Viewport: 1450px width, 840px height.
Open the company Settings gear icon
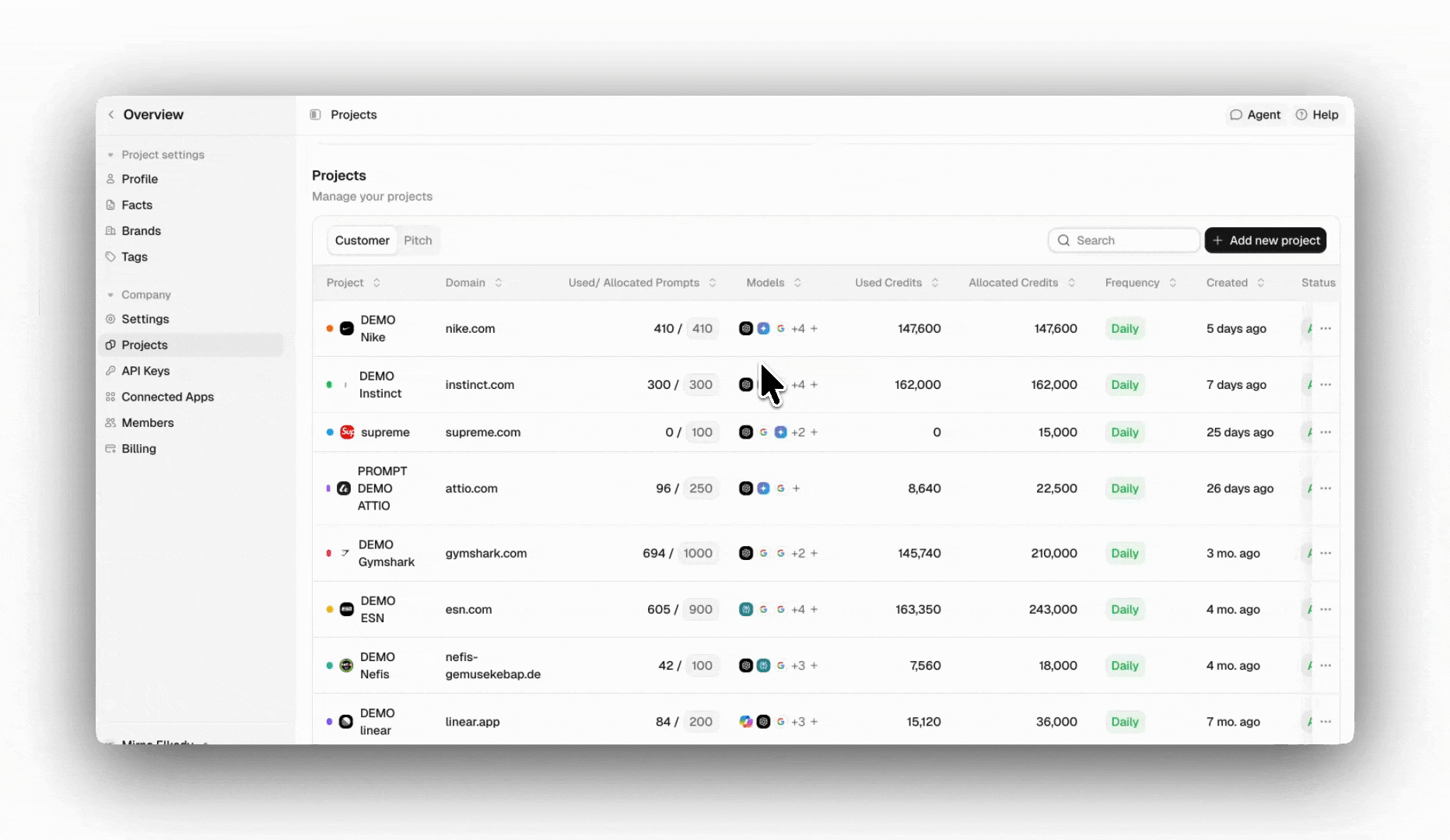(110, 319)
